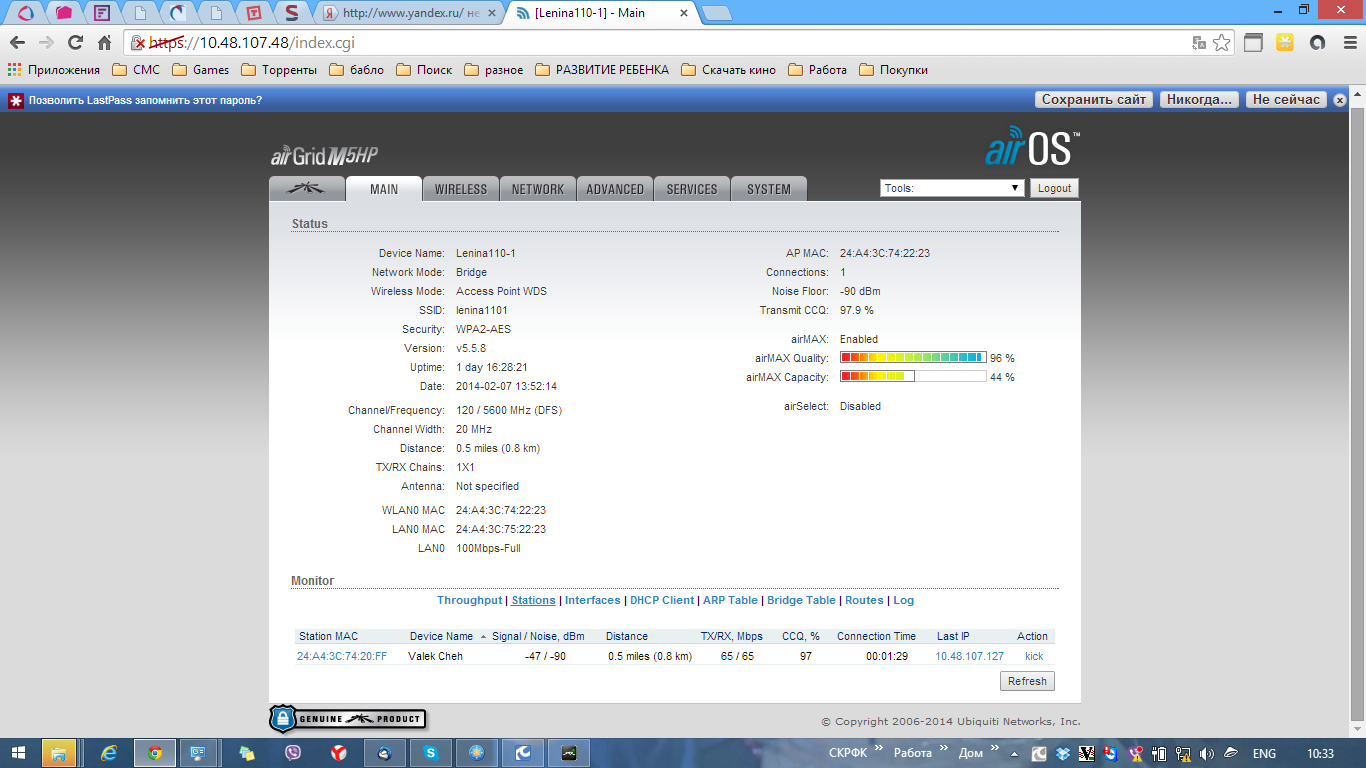Sort table by Device Name column
Image resolution: width=1366 pixels, height=768 pixels.
coord(441,636)
